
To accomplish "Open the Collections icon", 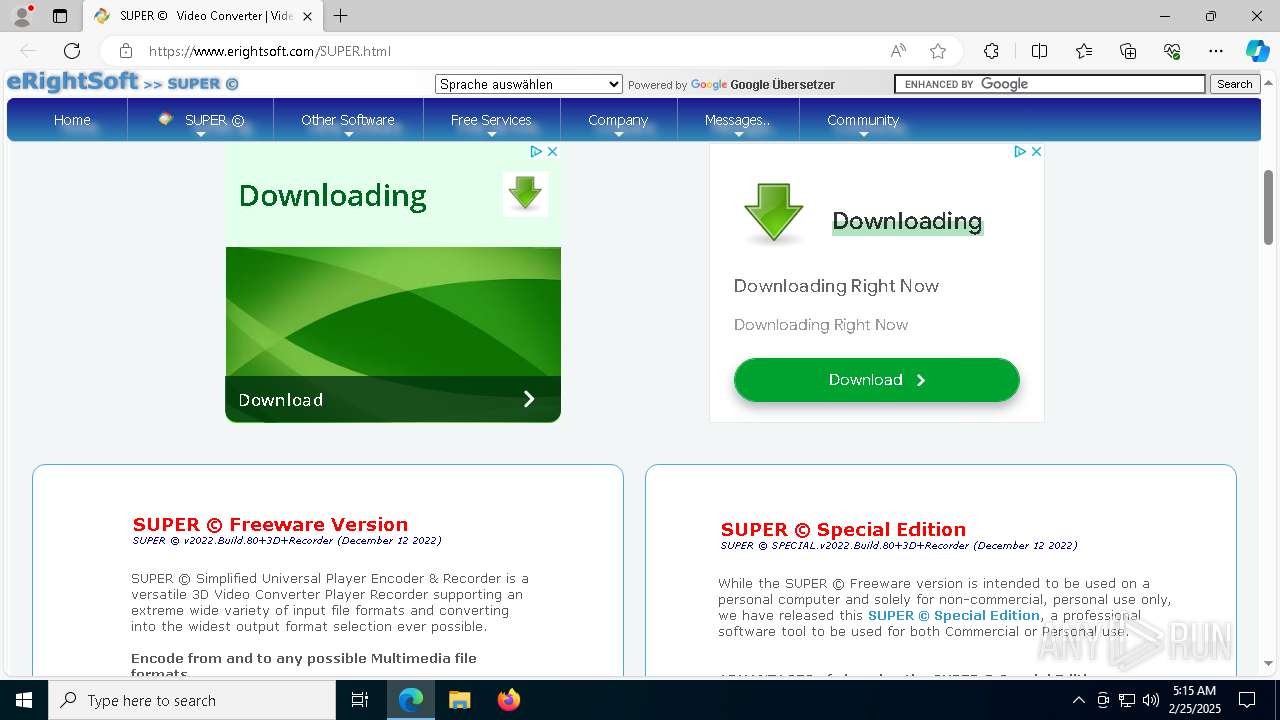I will pyautogui.click(x=1128, y=51).
